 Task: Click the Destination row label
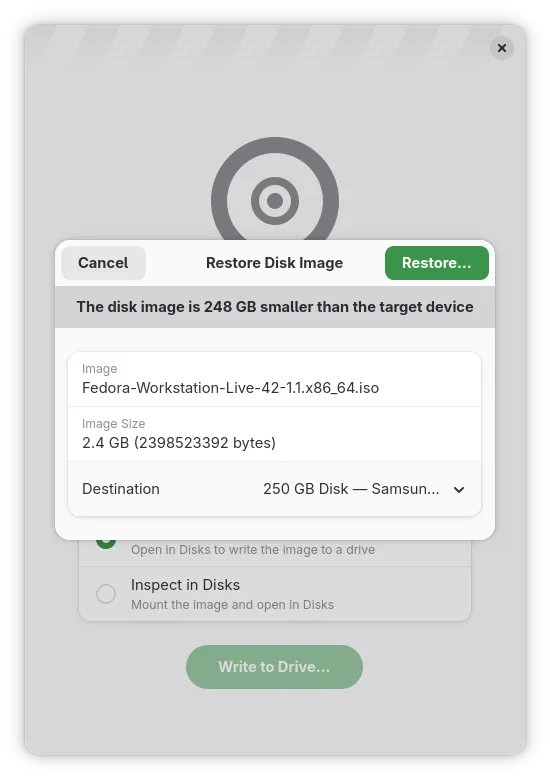point(121,489)
